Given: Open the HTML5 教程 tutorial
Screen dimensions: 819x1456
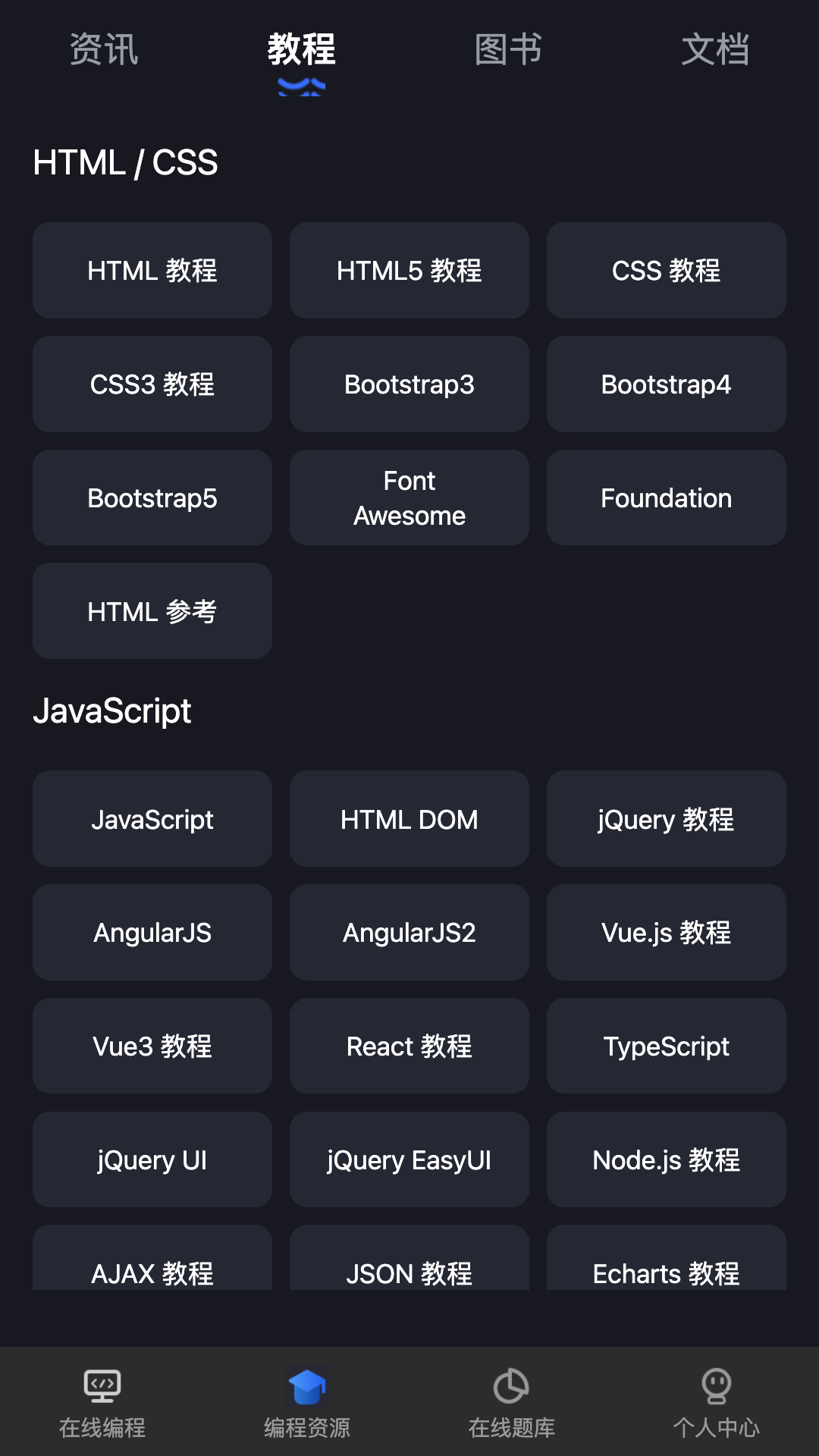Looking at the screenshot, I should pos(409,271).
